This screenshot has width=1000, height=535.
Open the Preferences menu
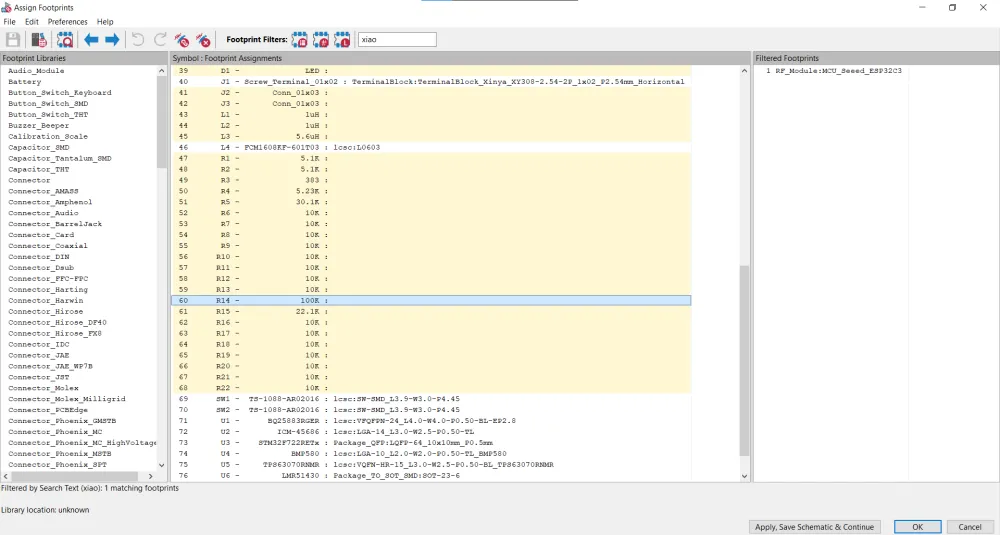click(x=67, y=21)
